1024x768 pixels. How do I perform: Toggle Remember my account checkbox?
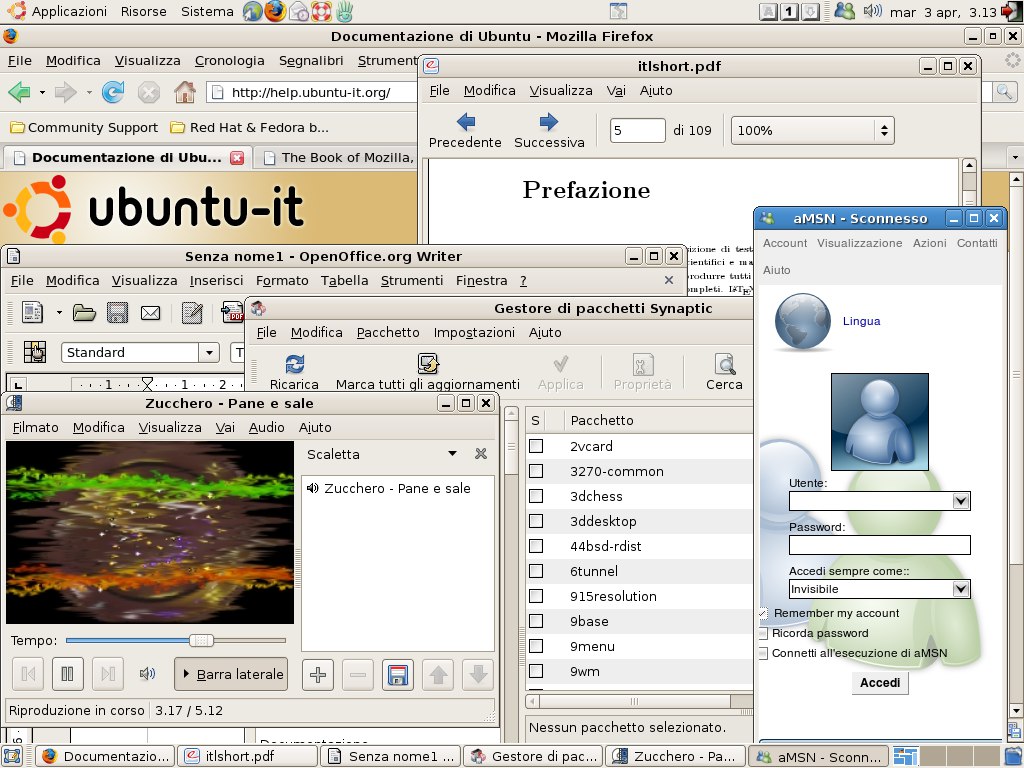pyautogui.click(x=763, y=613)
